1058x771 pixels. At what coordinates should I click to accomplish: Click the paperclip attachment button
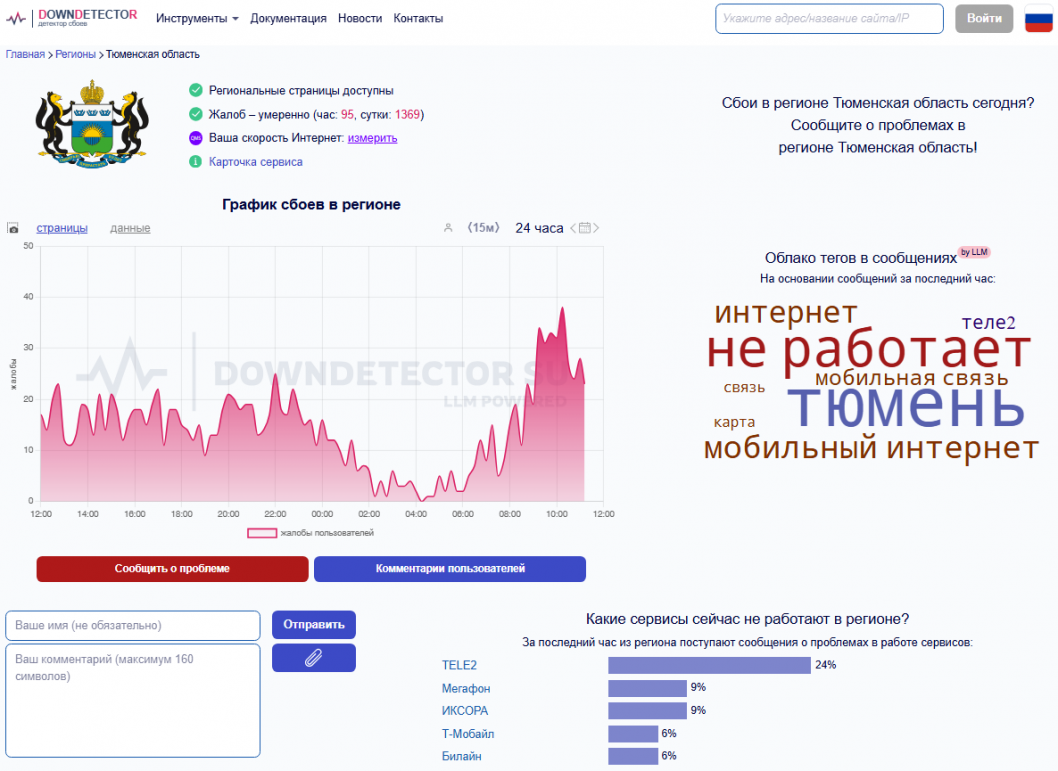313,658
